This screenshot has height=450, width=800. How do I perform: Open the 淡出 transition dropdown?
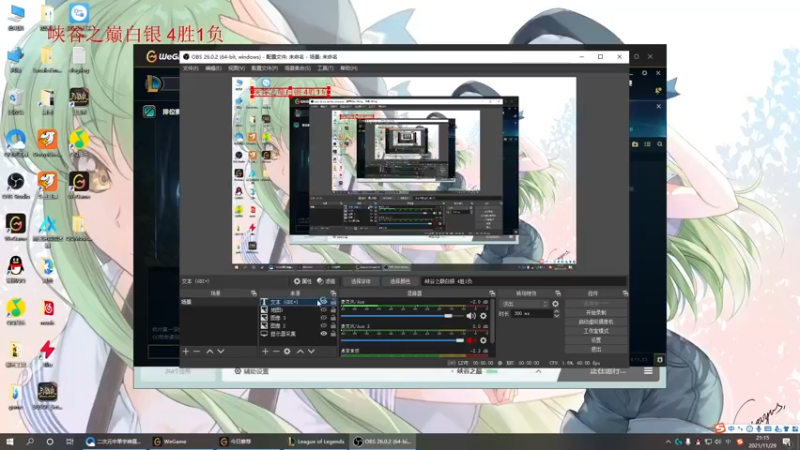pyautogui.click(x=524, y=304)
